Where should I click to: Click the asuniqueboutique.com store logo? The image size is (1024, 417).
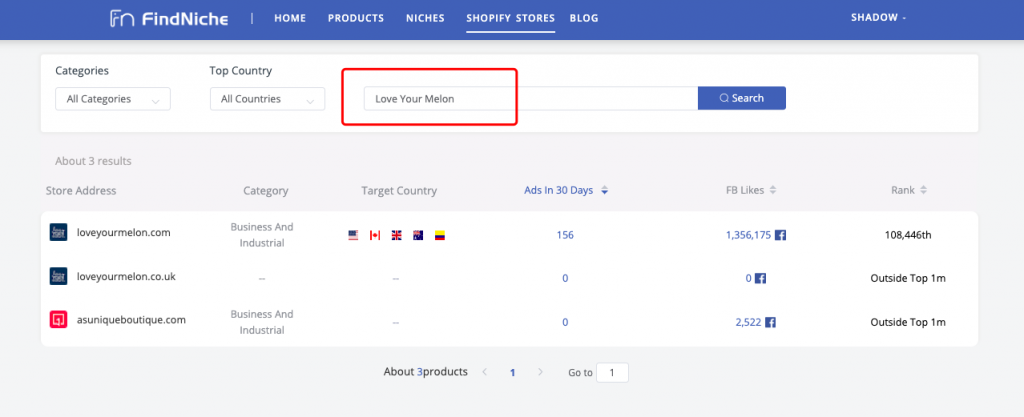tap(58, 320)
